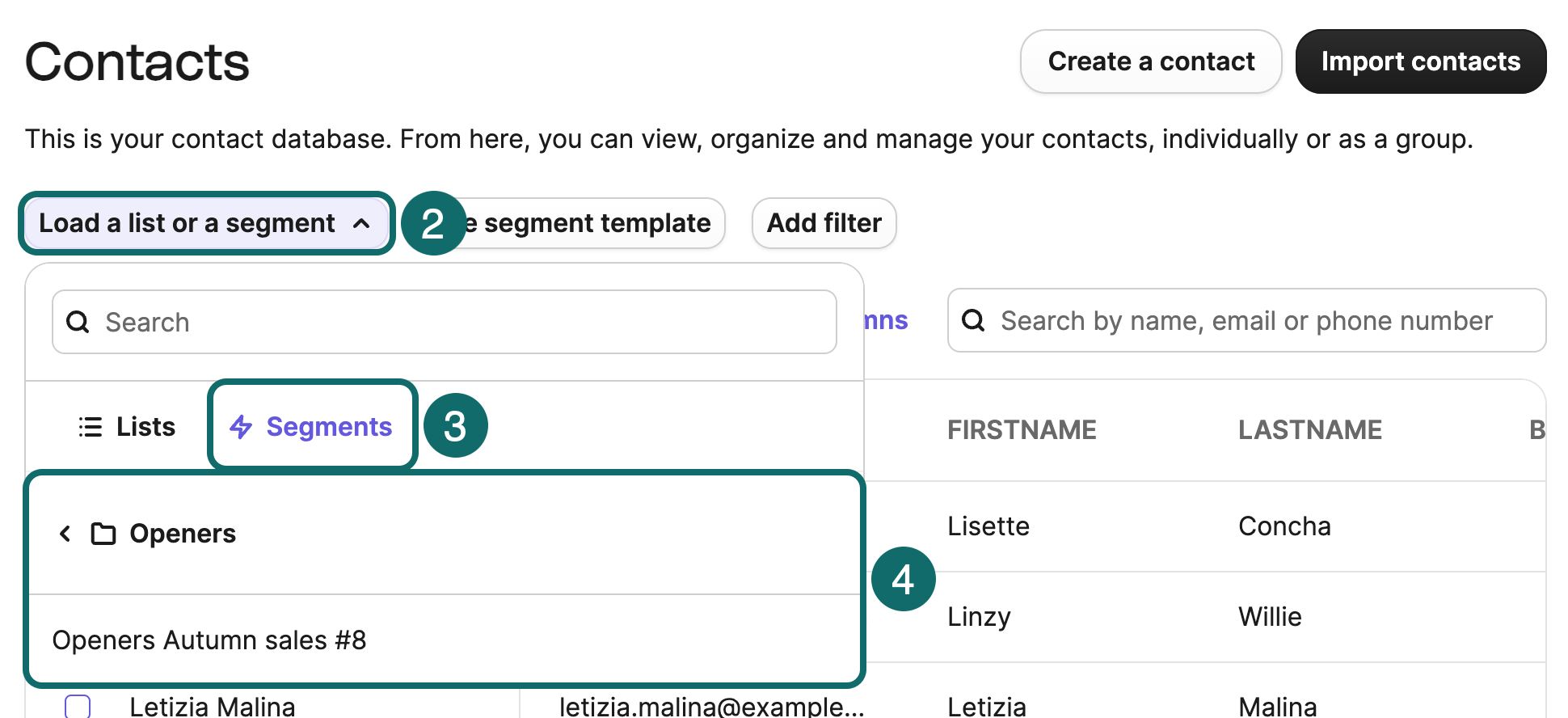Sort by the LASTNAME column header
Viewport: 1568px width, 718px height.
click(1310, 429)
